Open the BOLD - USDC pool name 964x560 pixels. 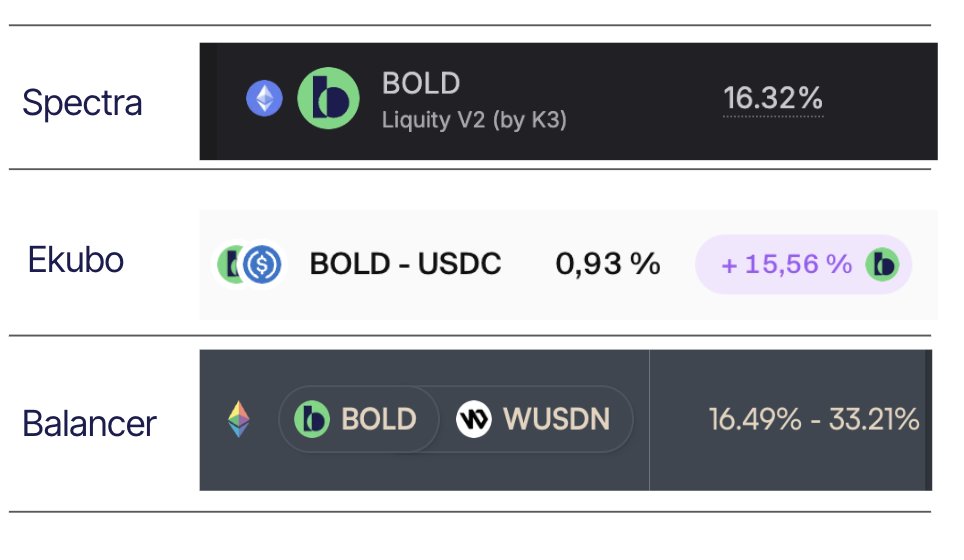(x=405, y=264)
